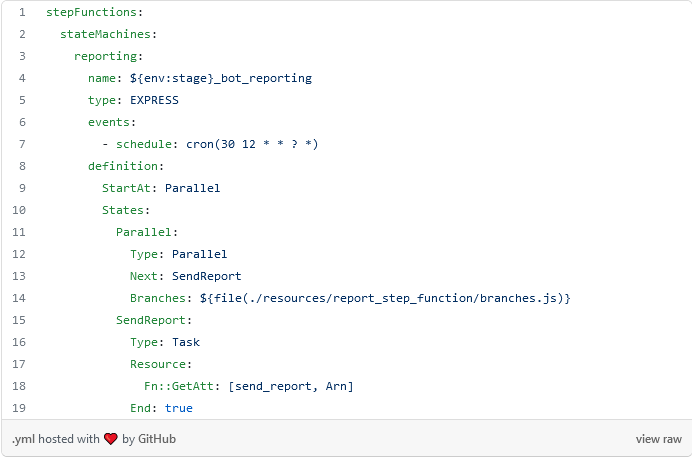Open the view raw link
This screenshot has height=457, width=692.
658,439
